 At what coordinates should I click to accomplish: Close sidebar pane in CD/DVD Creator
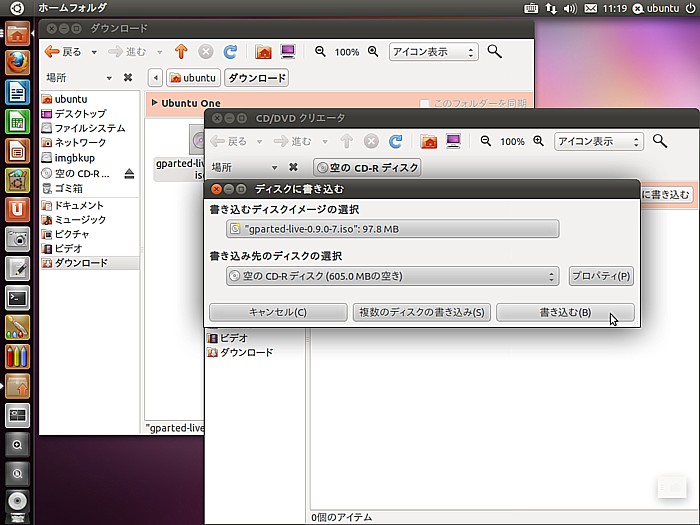pos(293,167)
